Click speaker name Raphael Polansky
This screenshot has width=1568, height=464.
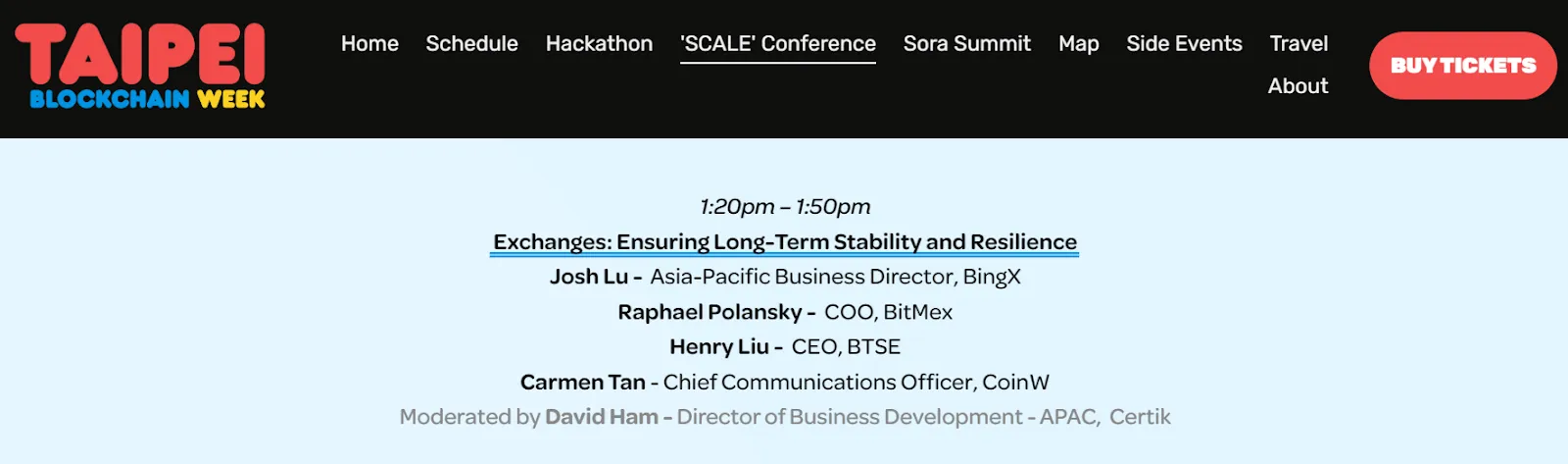pos(710,312)
